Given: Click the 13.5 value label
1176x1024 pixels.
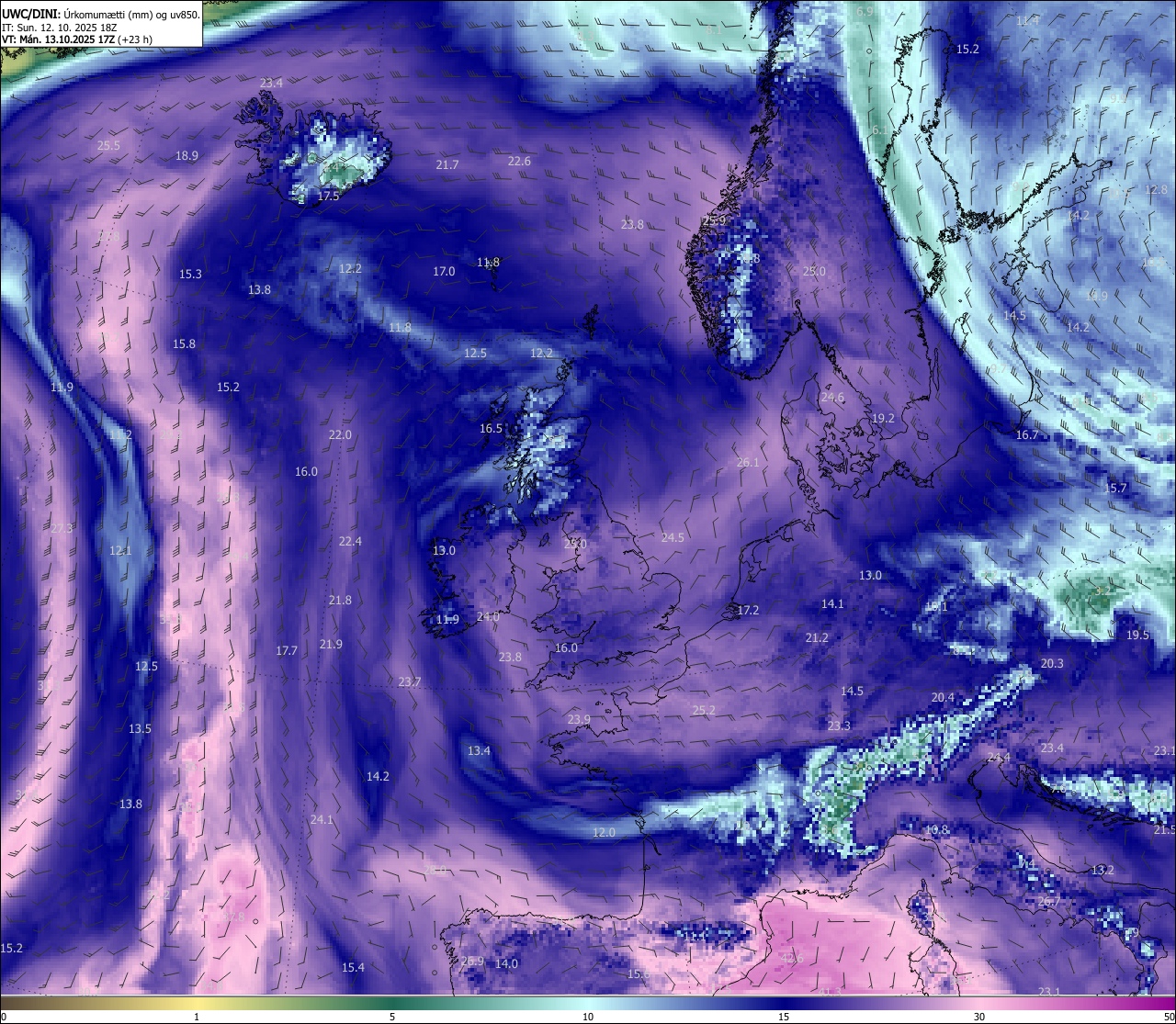Looking at the screenshot, I should pyautogui.click(x=140, y=729).
